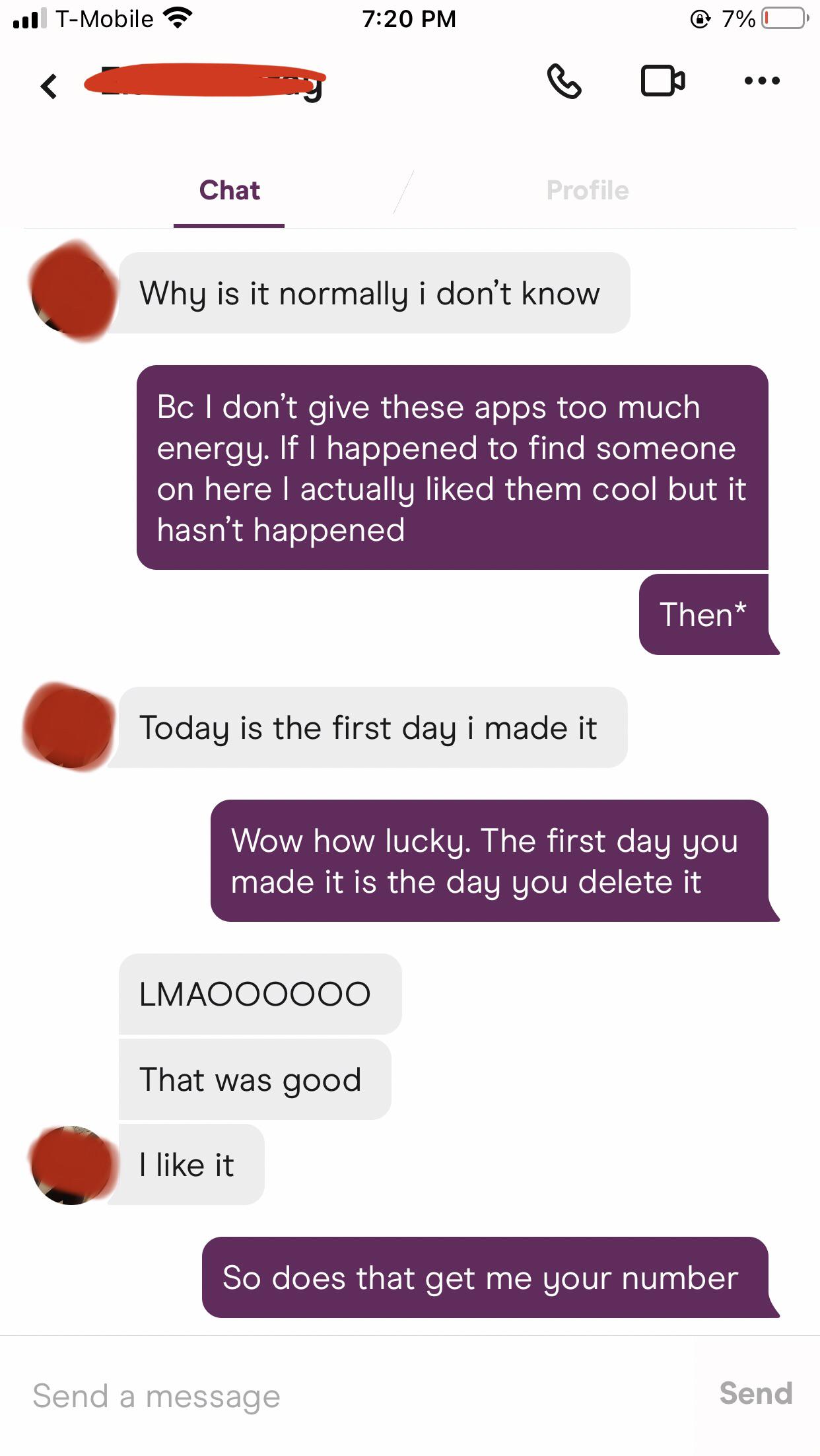
Task: Tap the 'So does that get me your number' bubble
Action: [x=491, y=1278]
